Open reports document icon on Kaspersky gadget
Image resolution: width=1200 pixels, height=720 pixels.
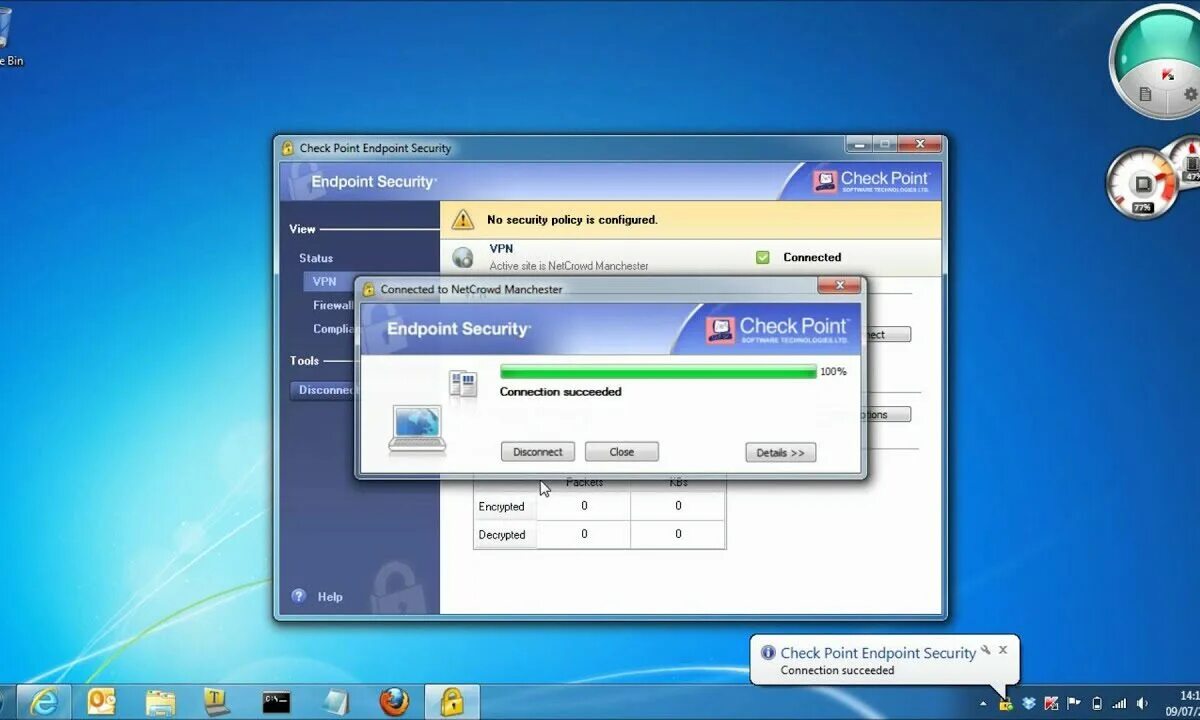click(x=1146, y=94)
